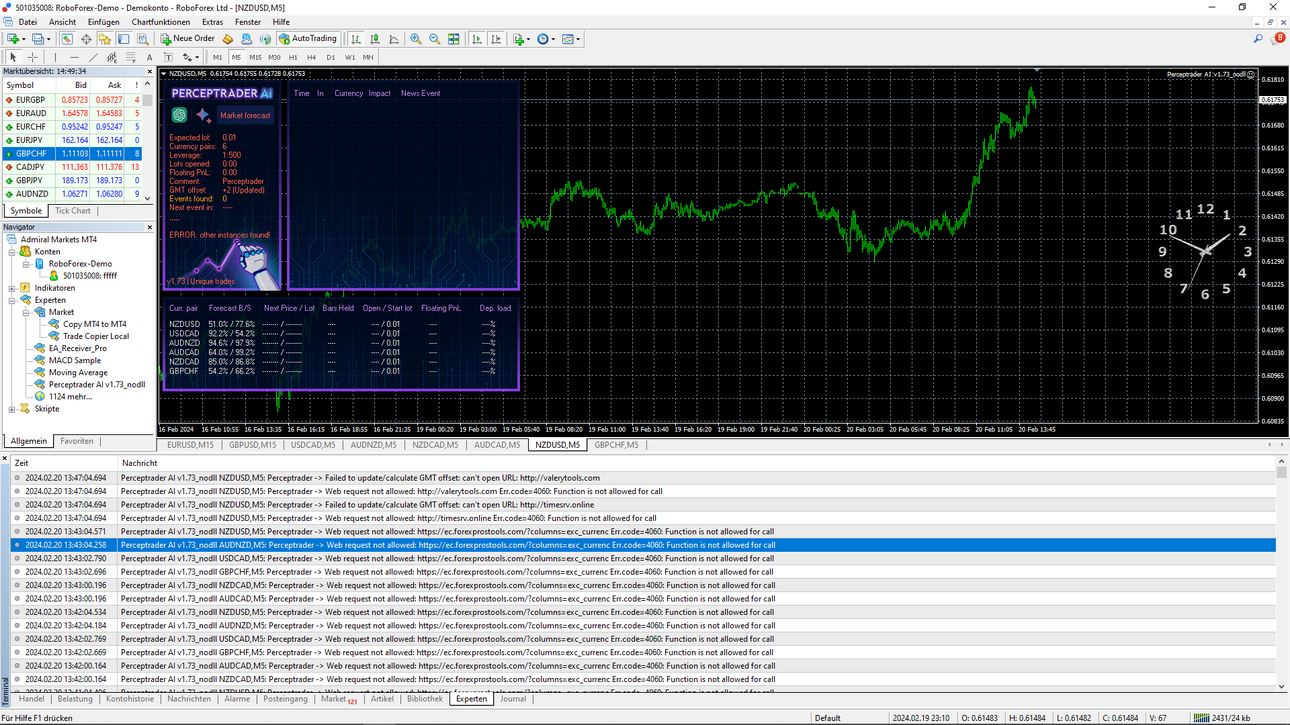Select the crosshair cursor tool
This screenshot has width=1290, height=725.
click(x=32, y=57)
